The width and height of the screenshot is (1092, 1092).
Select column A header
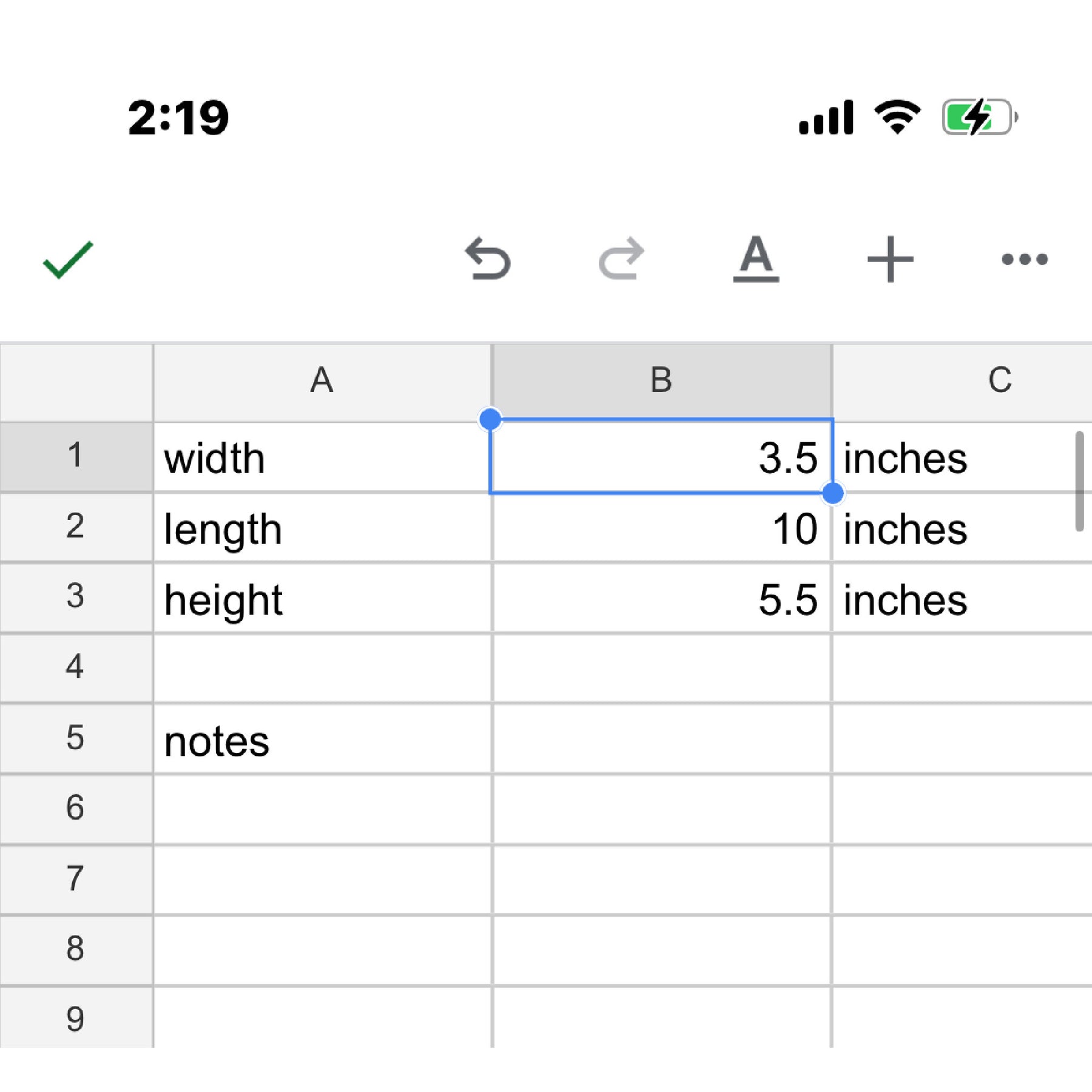click(322, 381)
